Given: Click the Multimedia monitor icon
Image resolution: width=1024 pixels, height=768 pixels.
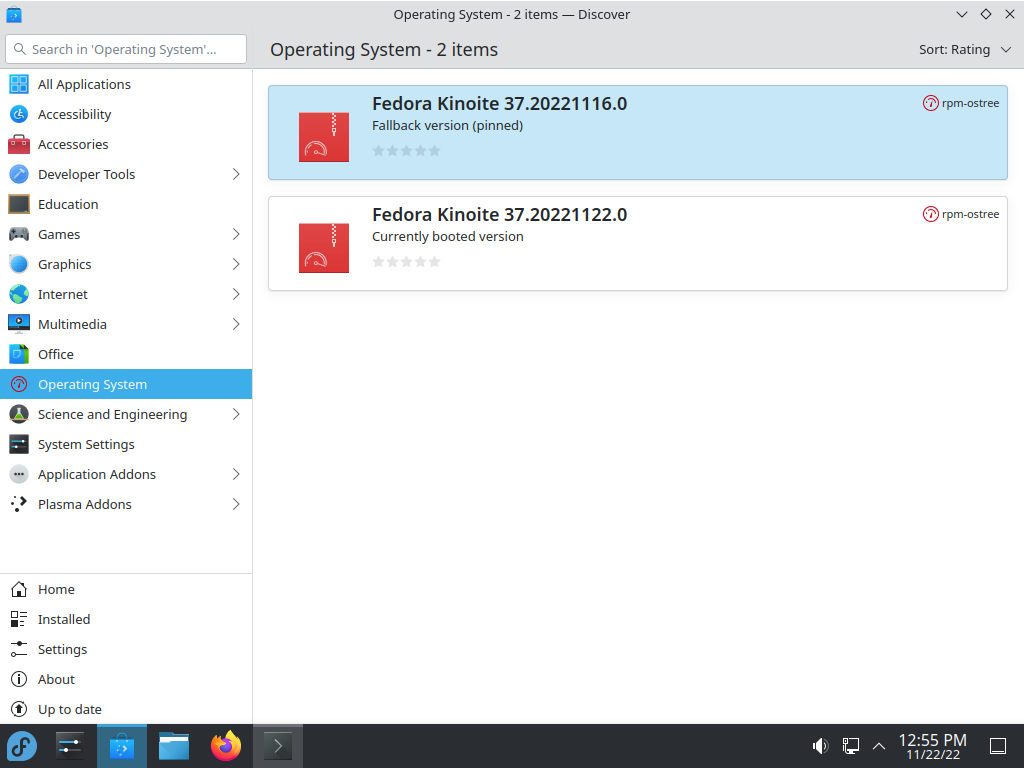Looking at the screenshot, I should [19, 325].
